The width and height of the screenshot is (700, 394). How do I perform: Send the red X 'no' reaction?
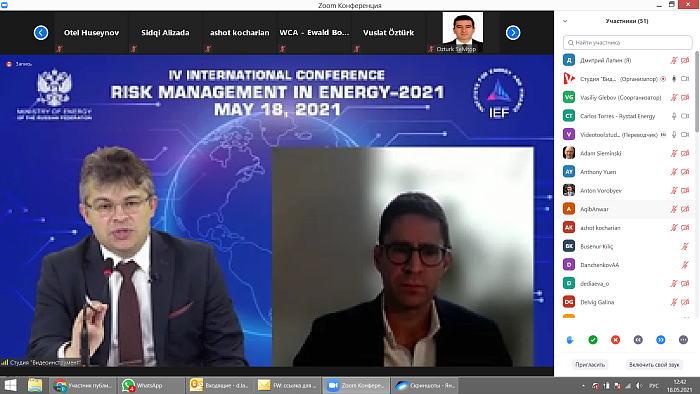point(616,340)
